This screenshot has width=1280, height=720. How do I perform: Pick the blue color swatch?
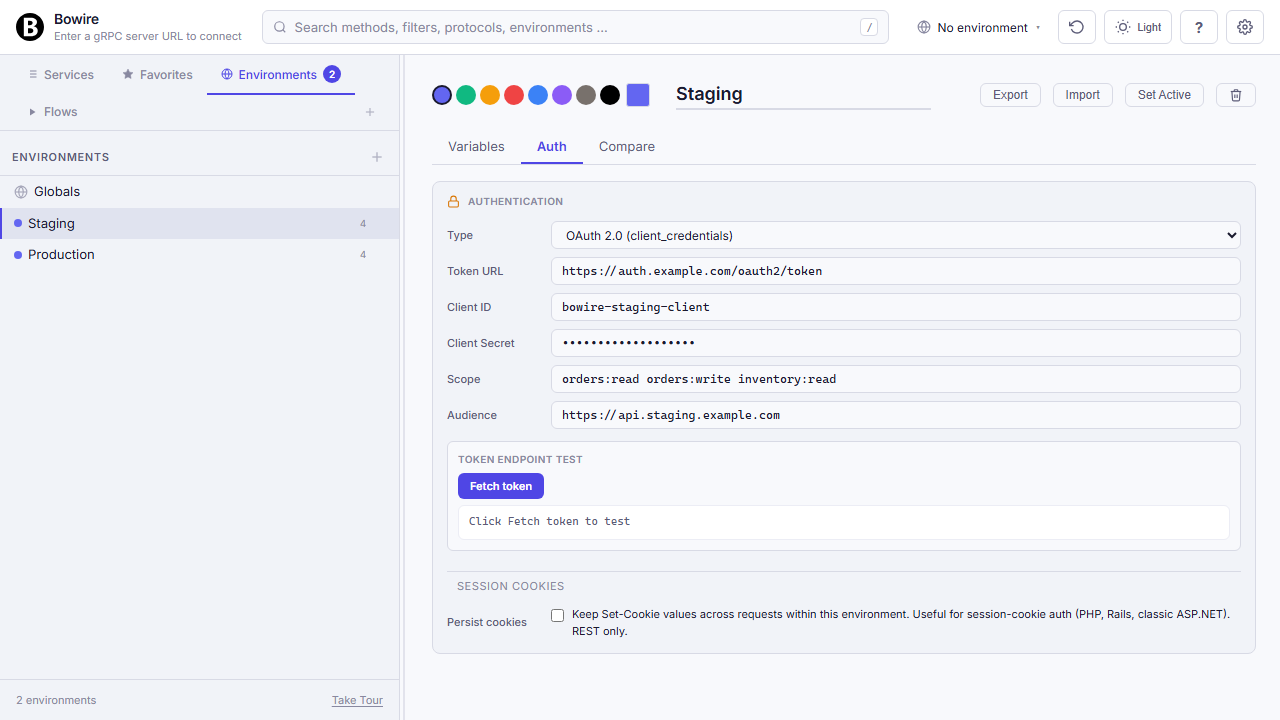(538, 95)
